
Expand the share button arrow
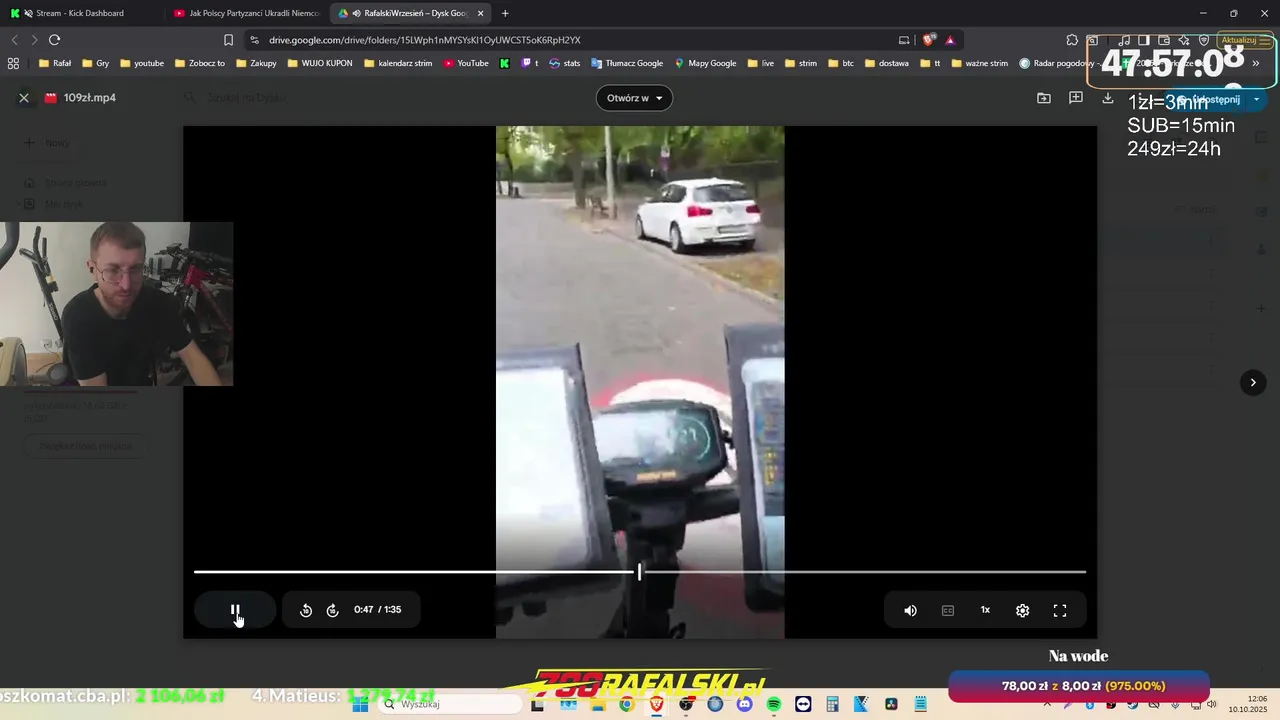[x=1257, y=99]
